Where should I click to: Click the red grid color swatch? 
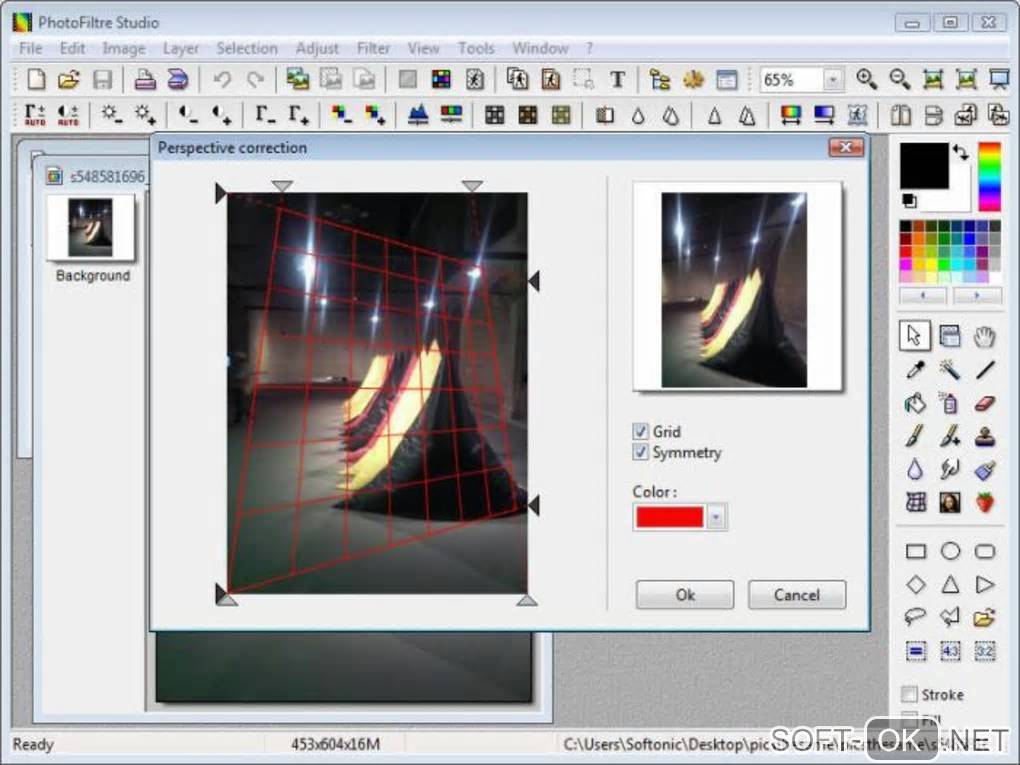pos(669,517)
